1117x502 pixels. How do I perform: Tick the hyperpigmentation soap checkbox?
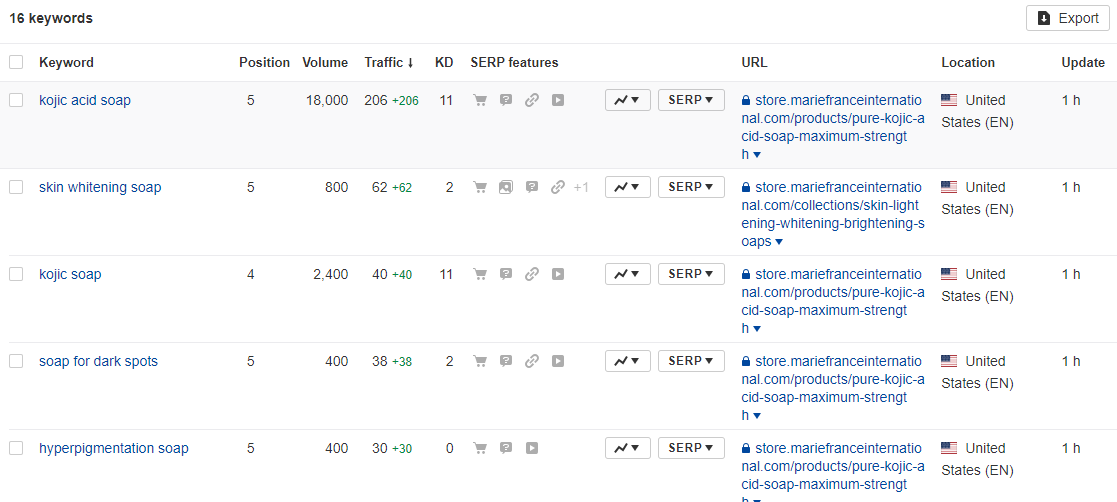[x=16, y=448]
